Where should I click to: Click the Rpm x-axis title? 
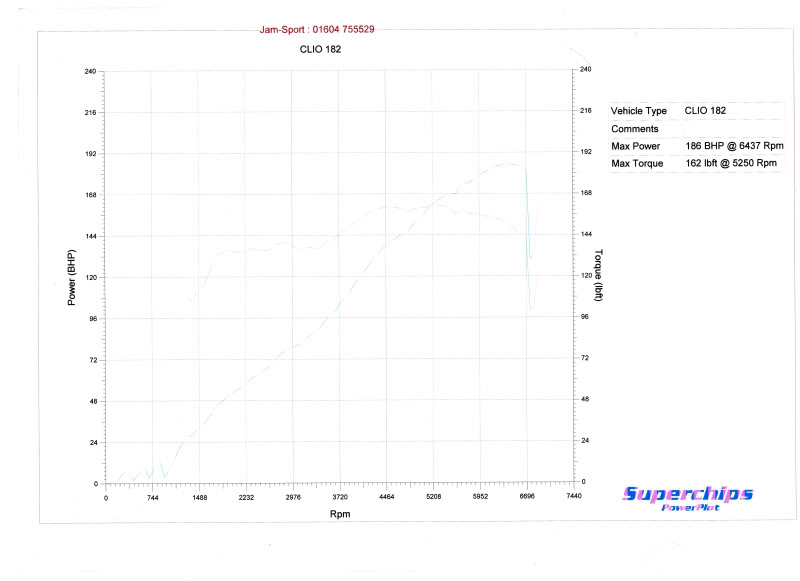point(340,514)
